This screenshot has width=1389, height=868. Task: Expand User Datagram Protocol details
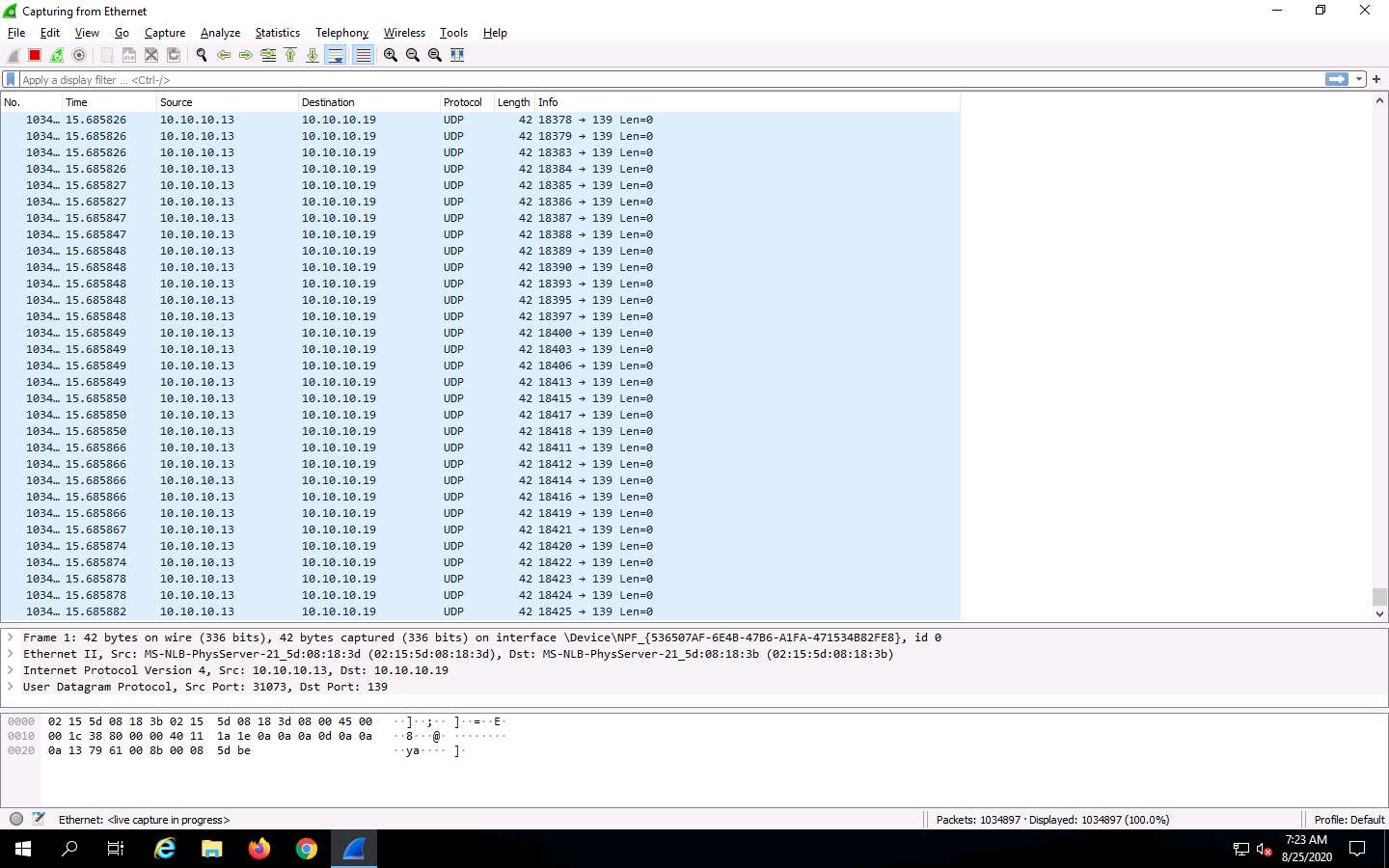pos(11,687)
